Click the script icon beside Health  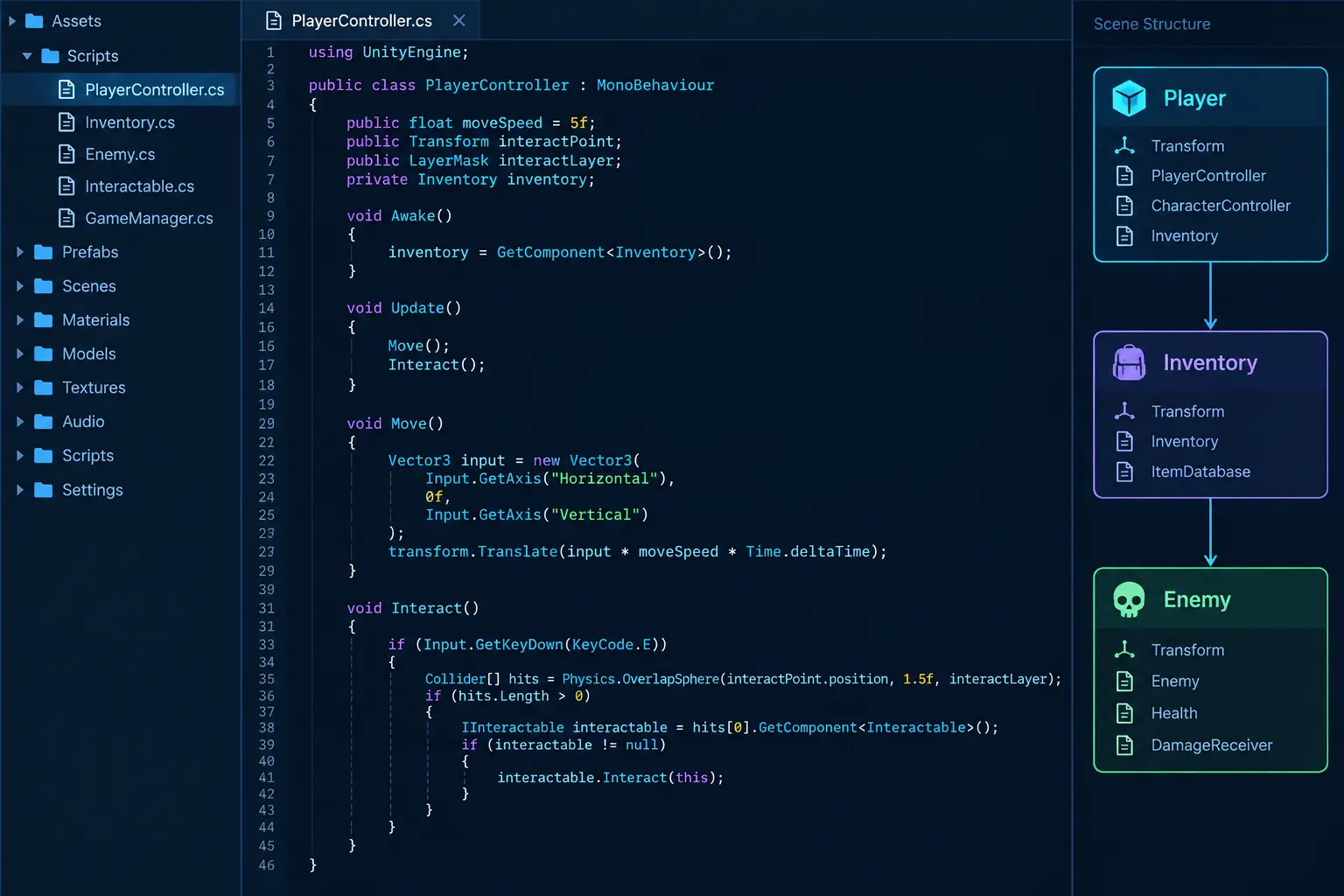tap(1125, 713)
